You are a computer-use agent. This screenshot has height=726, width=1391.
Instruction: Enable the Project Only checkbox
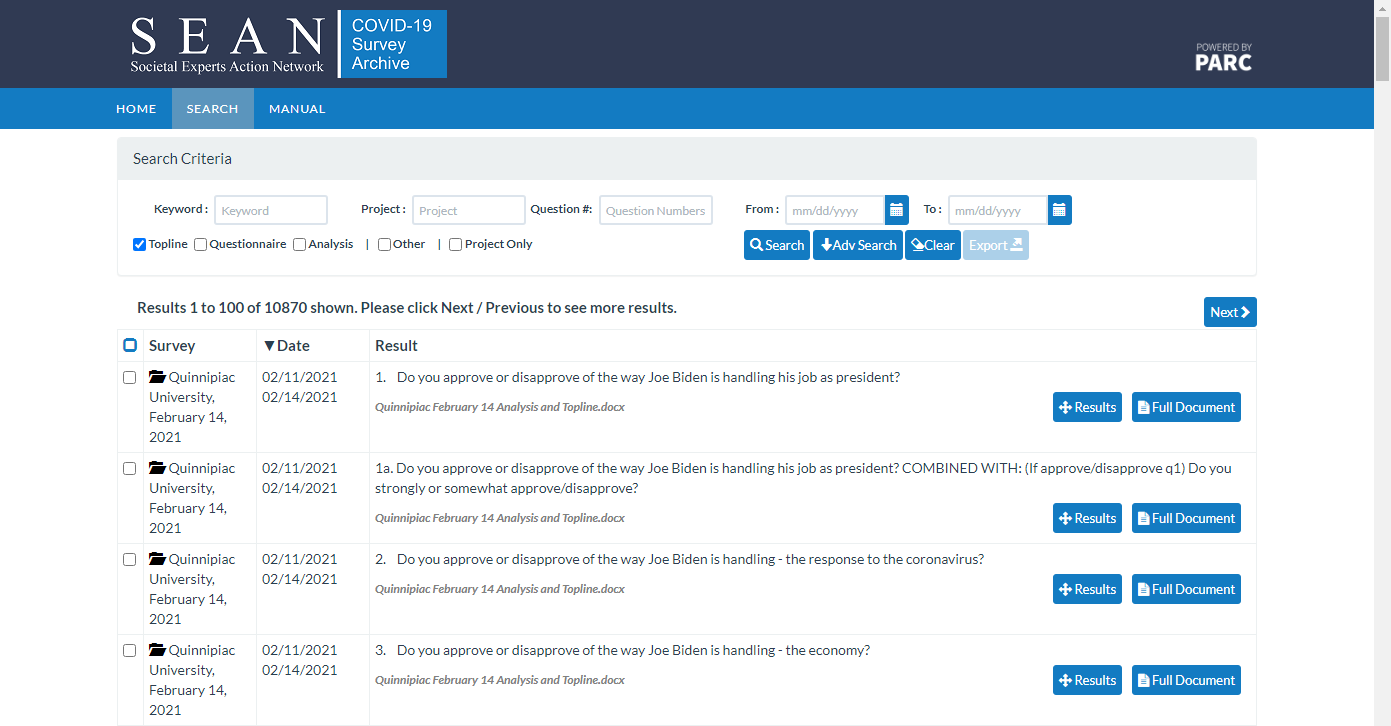click(x=455, y=244)
